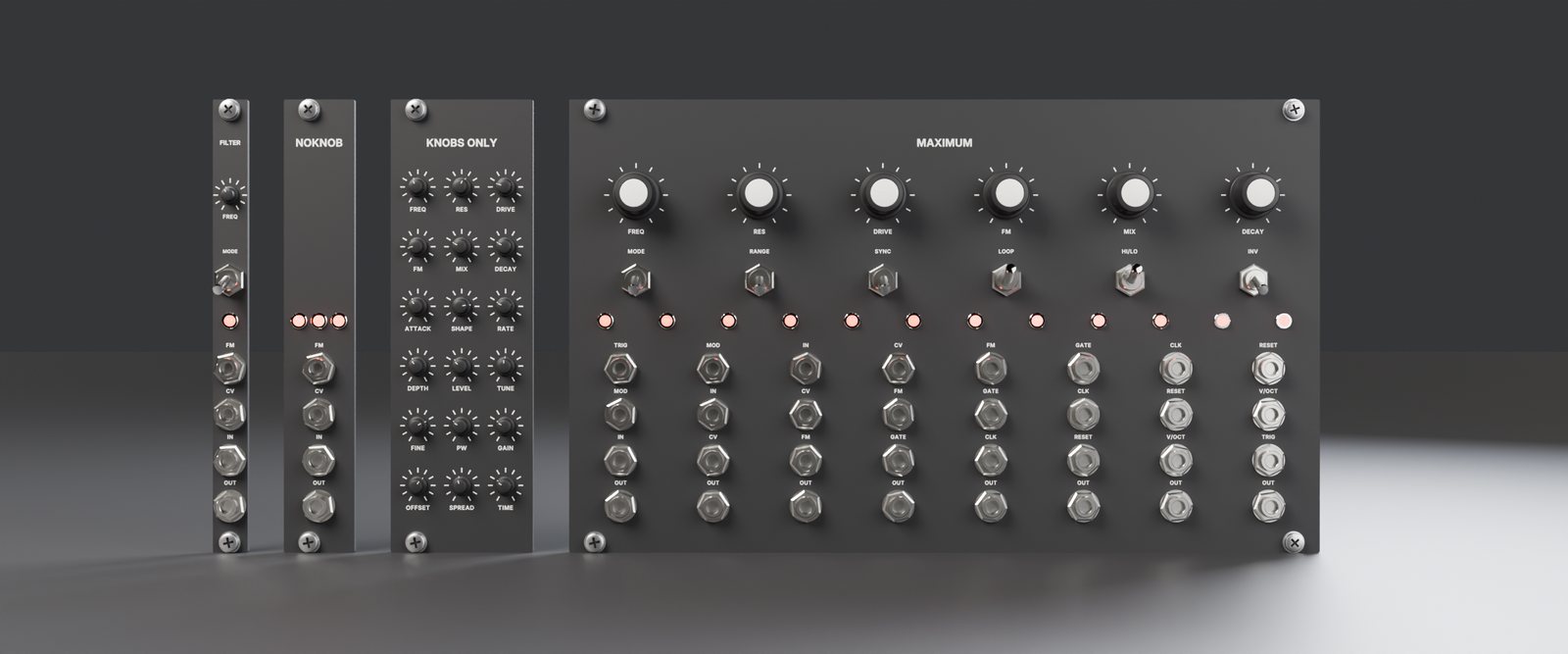
Task: Click the SHAPE knob
Action: (461, 306)
